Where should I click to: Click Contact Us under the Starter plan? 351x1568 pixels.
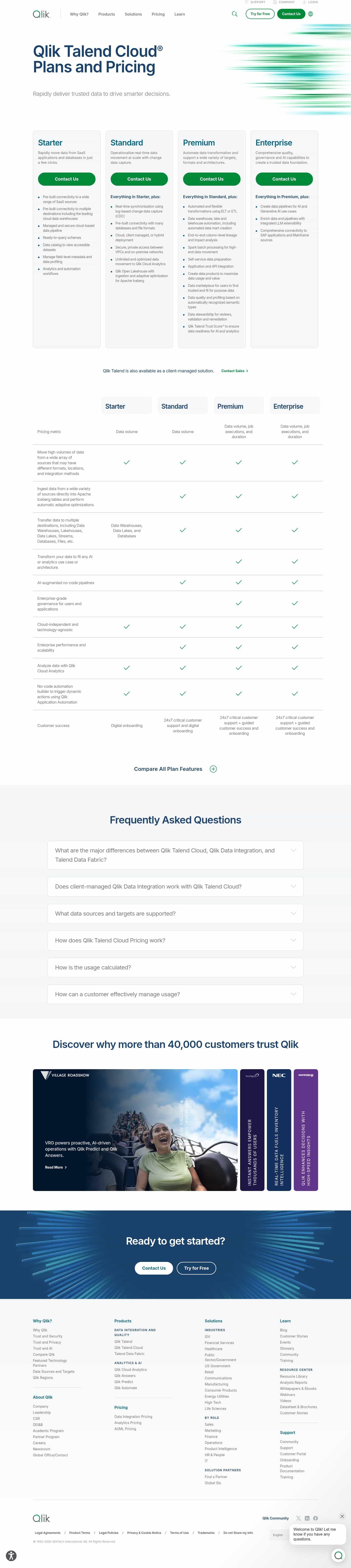click(x=66, y=179)
